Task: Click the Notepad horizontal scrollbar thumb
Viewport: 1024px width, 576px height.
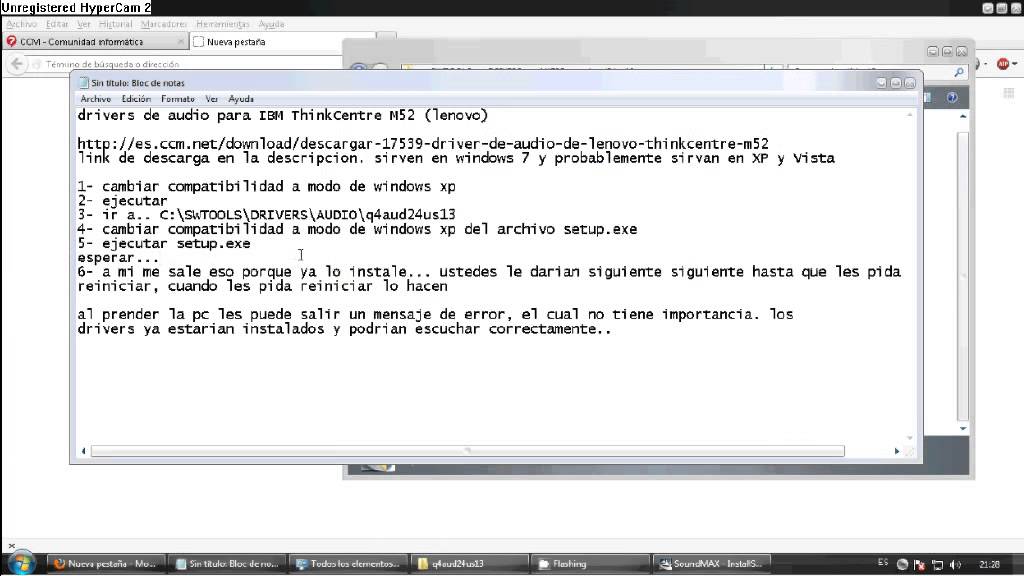Action: [468, 451]
